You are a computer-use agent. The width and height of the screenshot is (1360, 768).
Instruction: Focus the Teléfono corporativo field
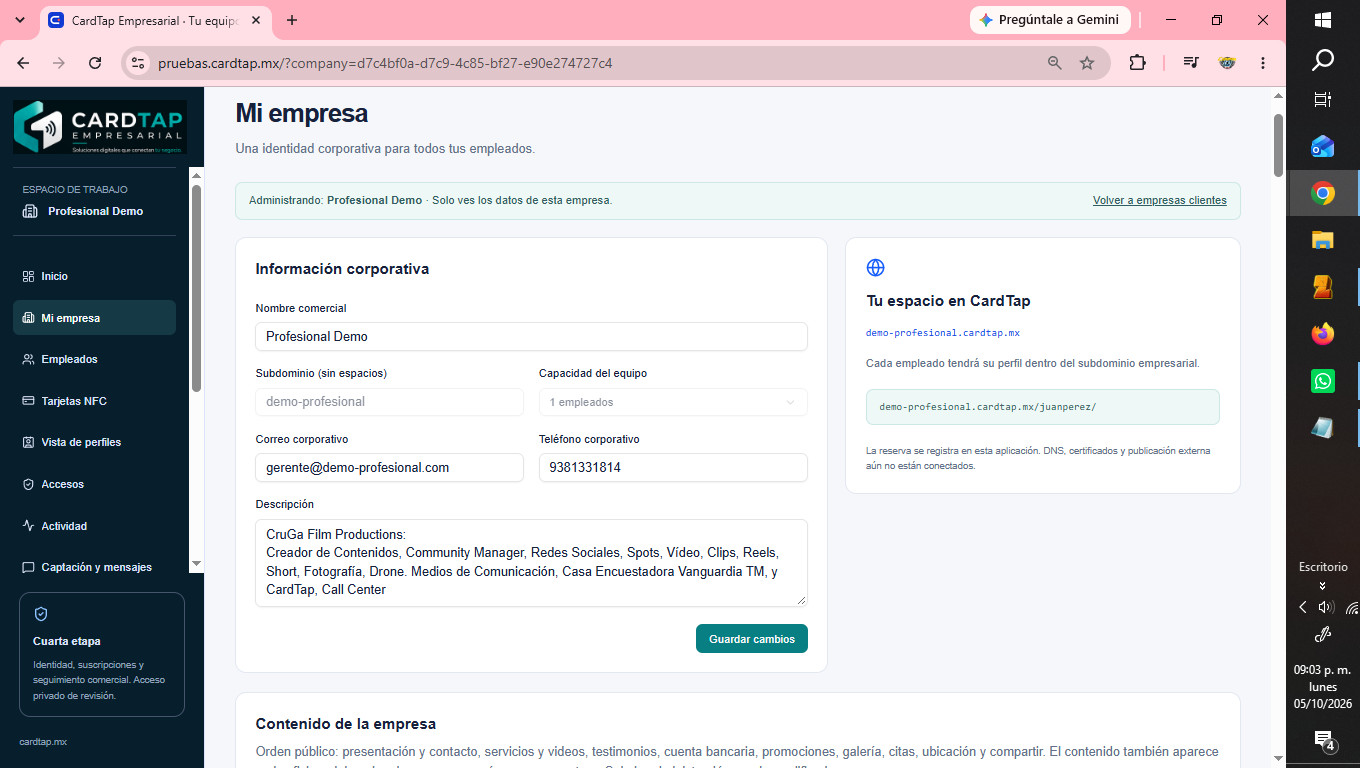pos(673,467)
